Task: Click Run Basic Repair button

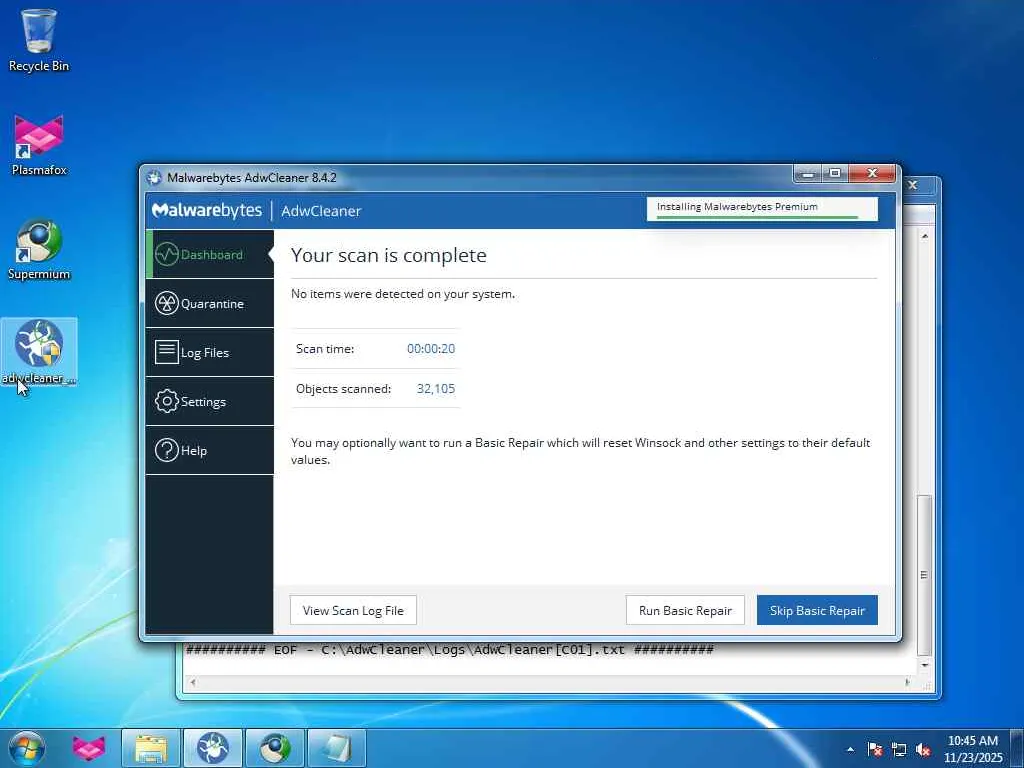Action: pos(685,610)
